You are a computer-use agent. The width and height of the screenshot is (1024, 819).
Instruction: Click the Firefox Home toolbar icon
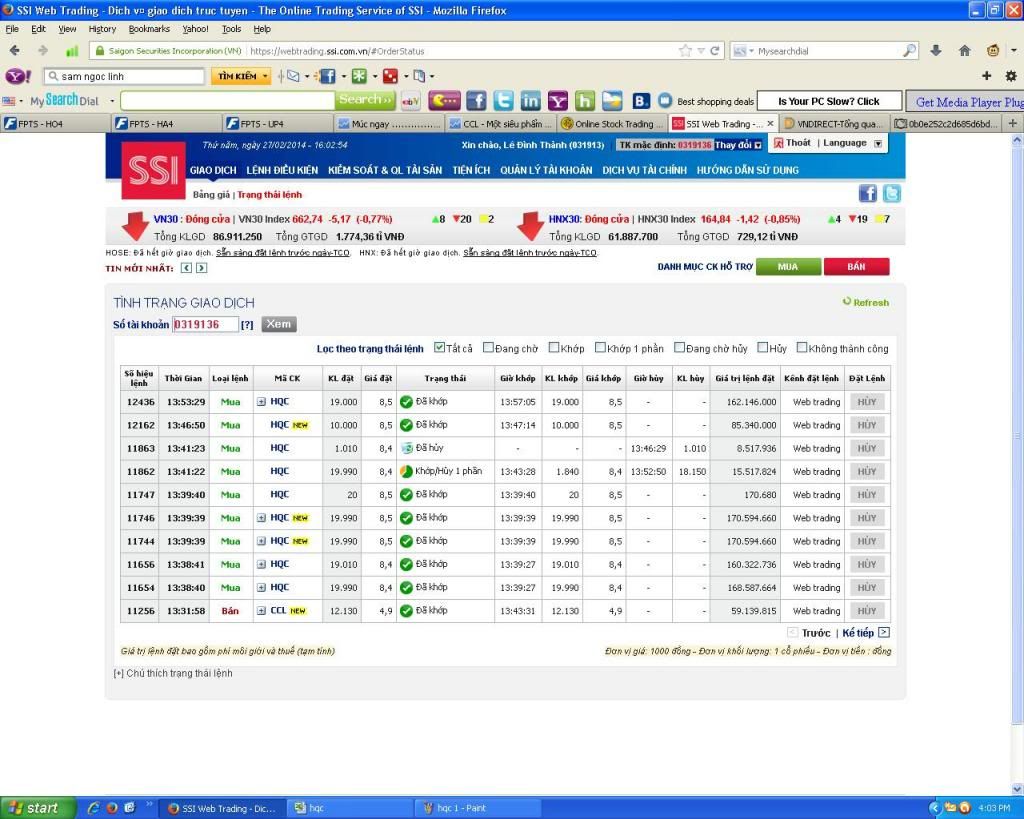964,50
